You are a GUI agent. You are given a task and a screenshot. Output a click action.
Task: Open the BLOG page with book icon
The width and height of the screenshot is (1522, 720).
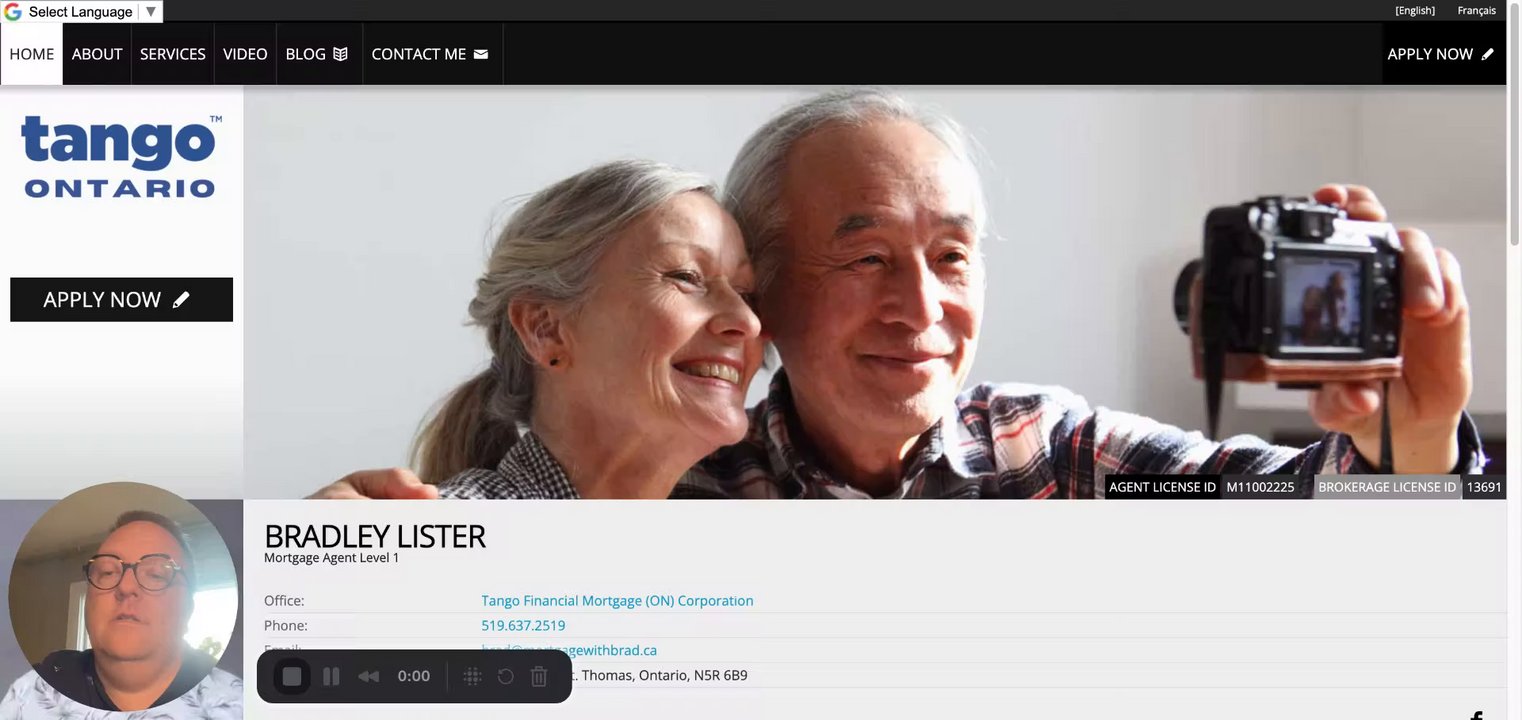coord(317,54)
